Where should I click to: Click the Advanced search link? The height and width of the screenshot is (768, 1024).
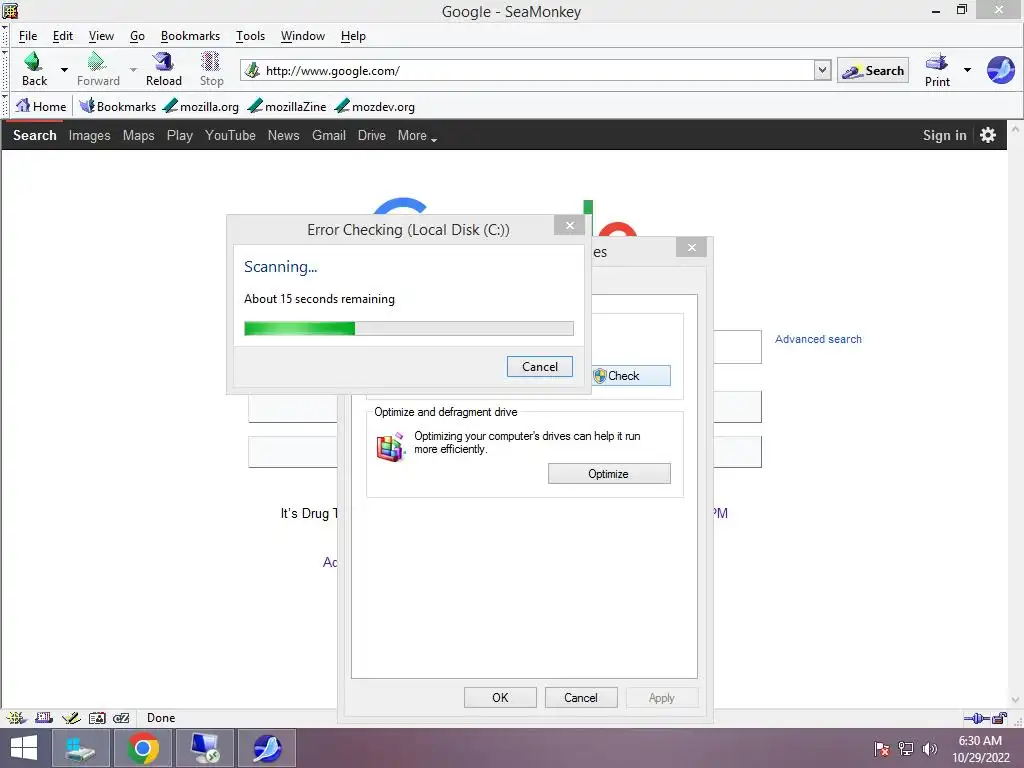818,339
